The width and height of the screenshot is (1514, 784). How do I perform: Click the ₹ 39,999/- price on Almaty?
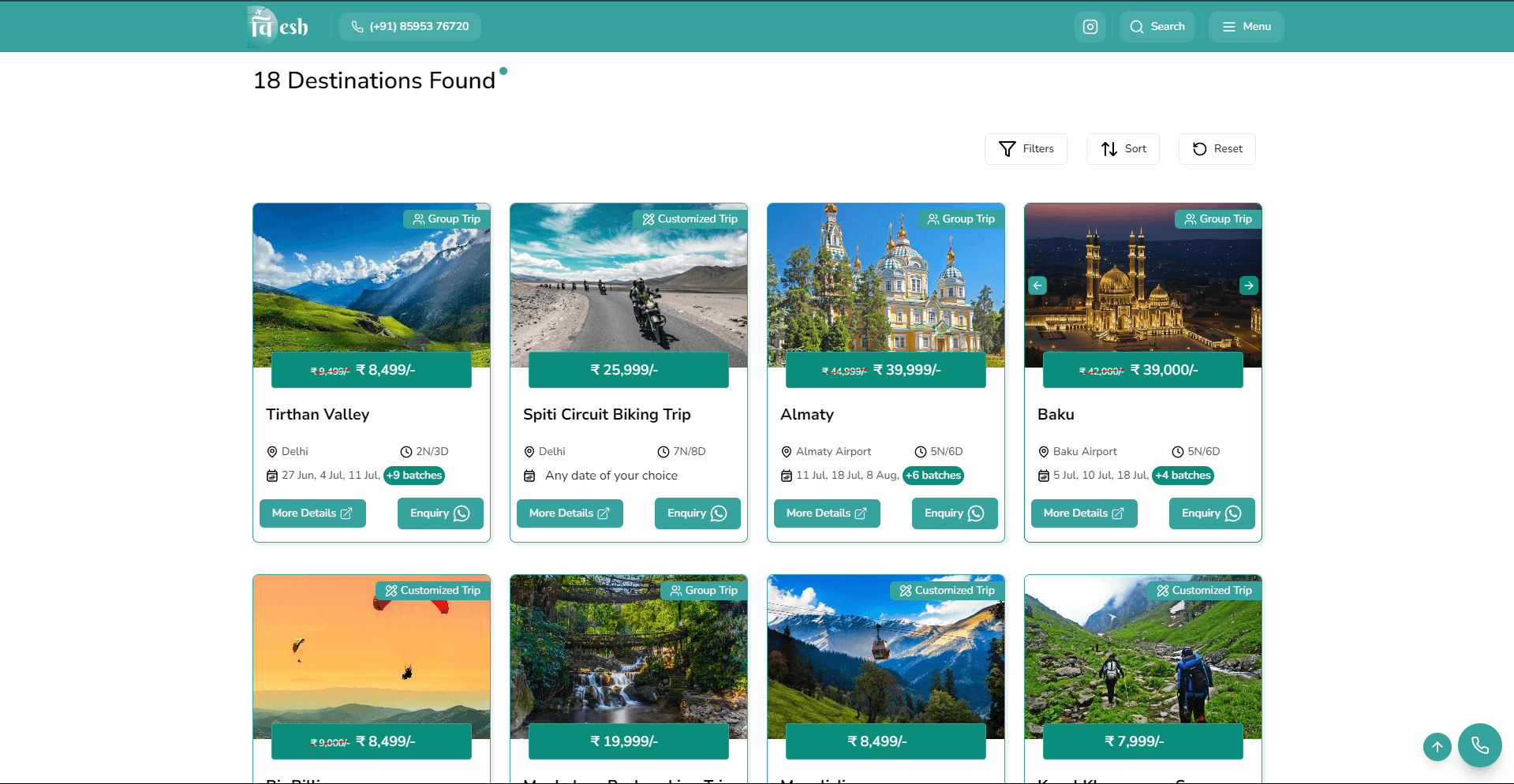click(907, 370)
